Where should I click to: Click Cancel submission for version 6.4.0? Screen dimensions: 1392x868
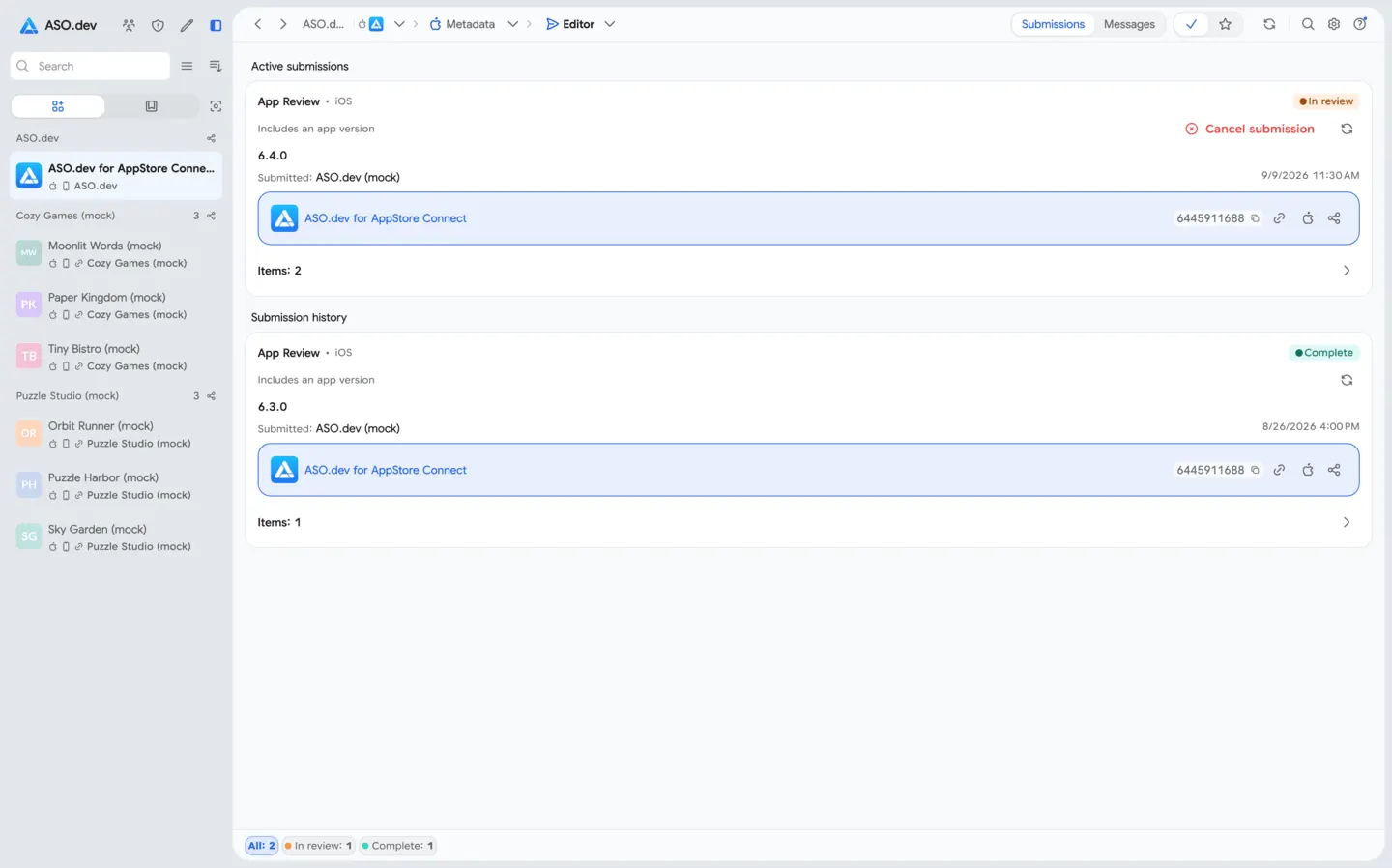pos(1250,129)
